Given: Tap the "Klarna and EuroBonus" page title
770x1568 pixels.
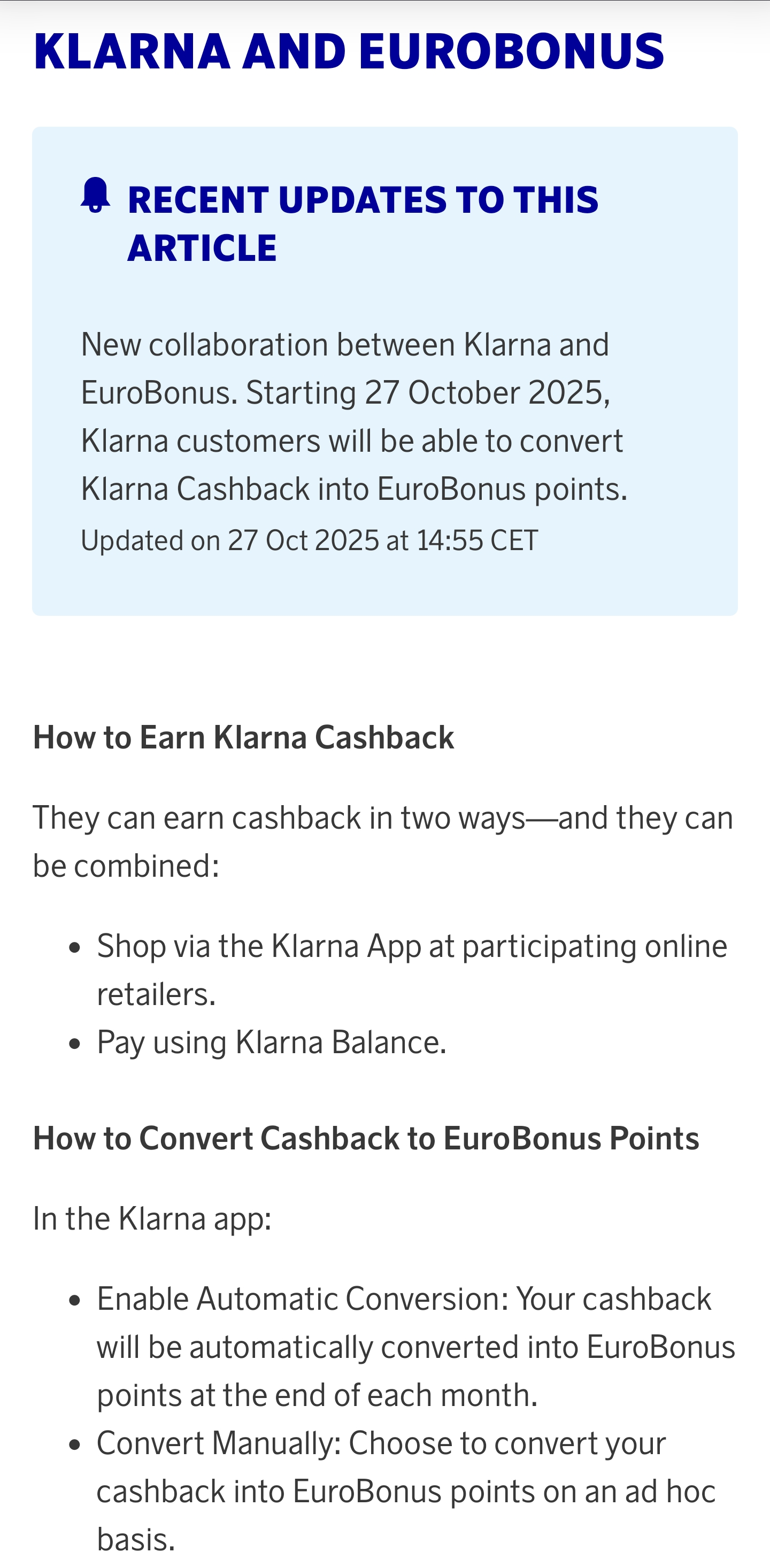Looking at the screenshot, I should (348, 52).
